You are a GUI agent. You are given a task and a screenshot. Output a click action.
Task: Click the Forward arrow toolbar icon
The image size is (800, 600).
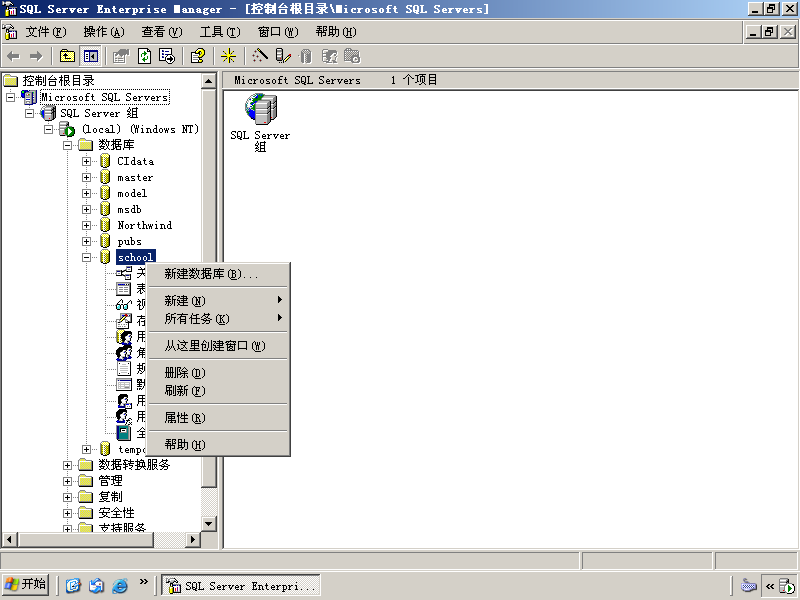tap(36, 56)
